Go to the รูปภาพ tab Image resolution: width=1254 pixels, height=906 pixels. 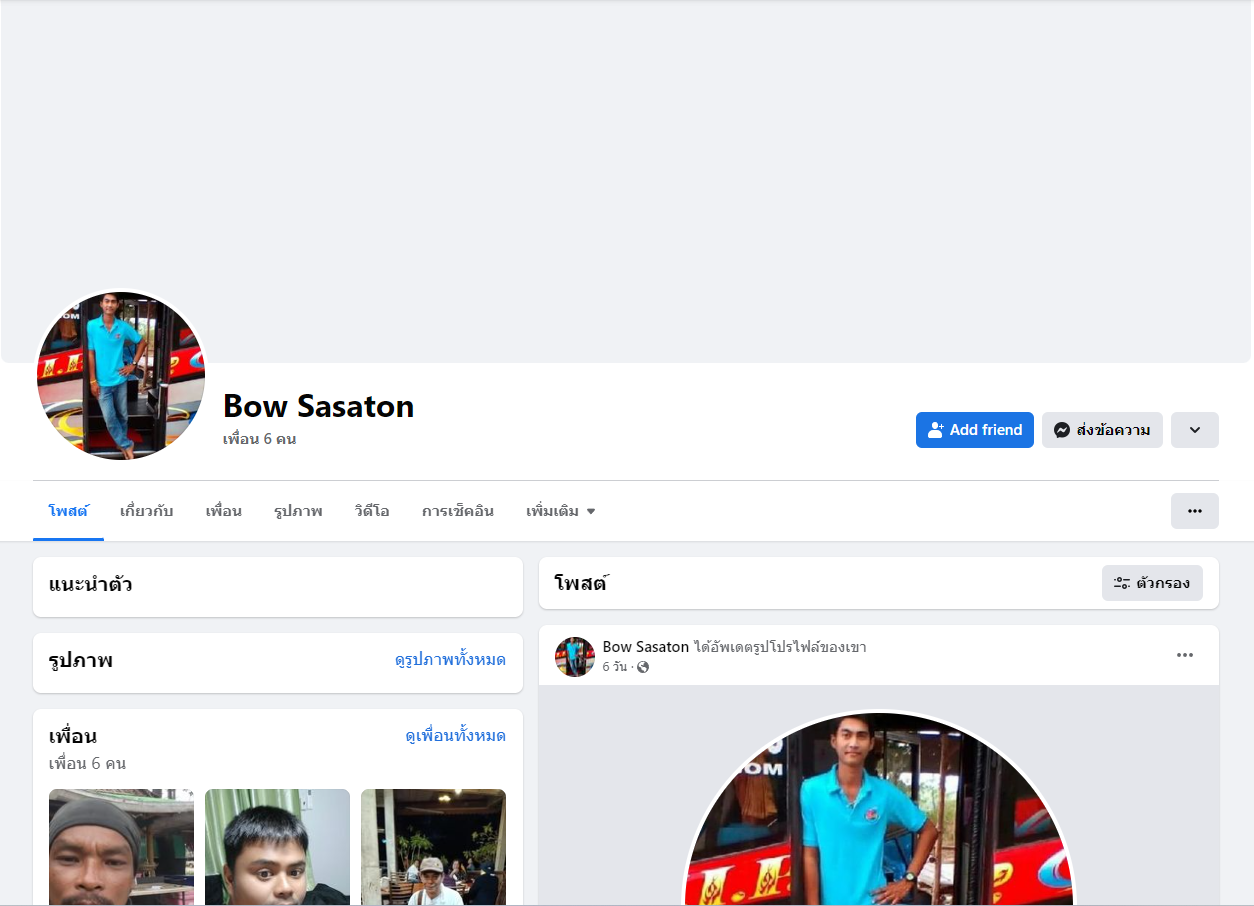tap(298, 511)
